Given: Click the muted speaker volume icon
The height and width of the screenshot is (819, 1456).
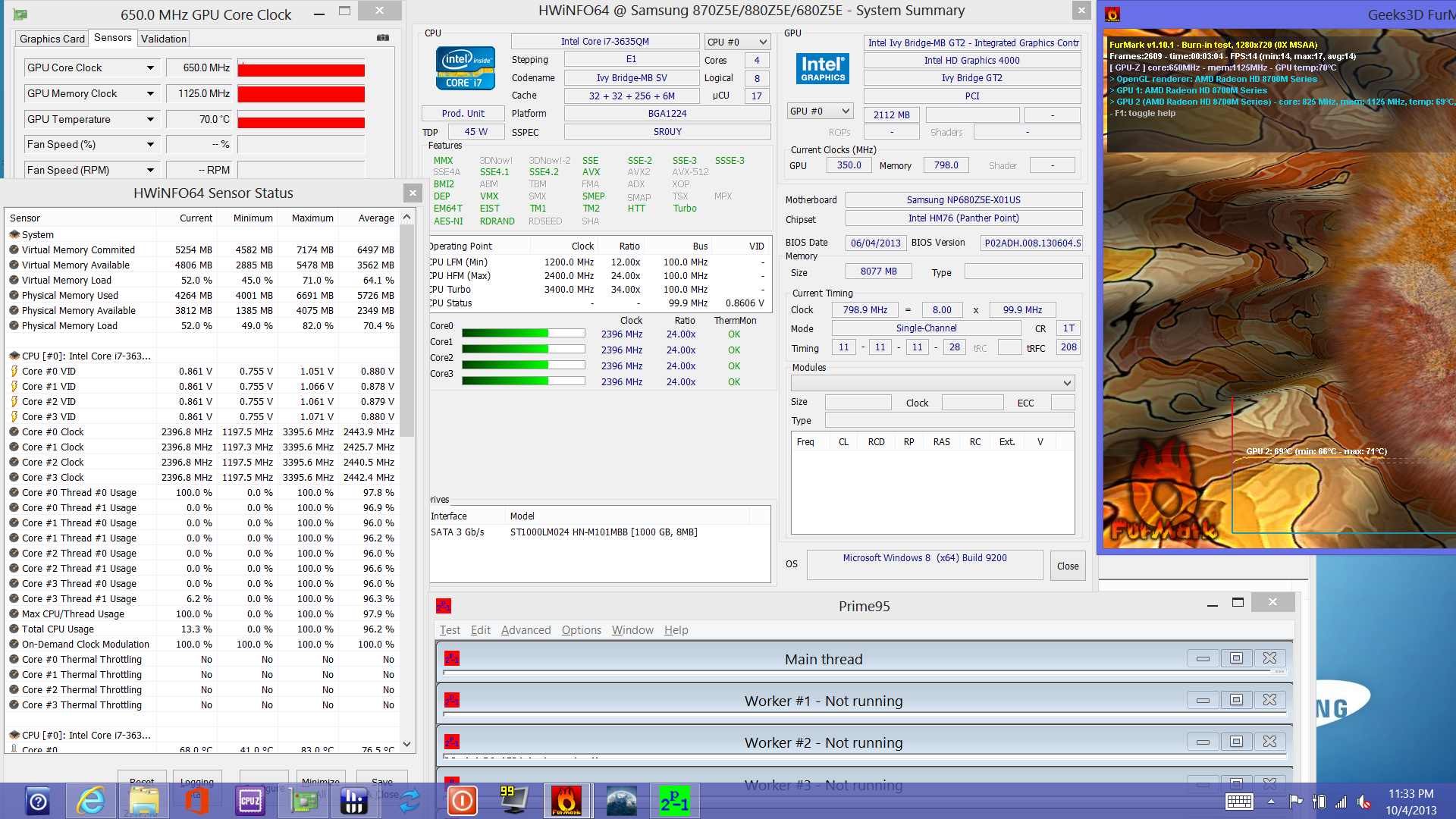Looking at the screenshot, I should point(1363,802).
